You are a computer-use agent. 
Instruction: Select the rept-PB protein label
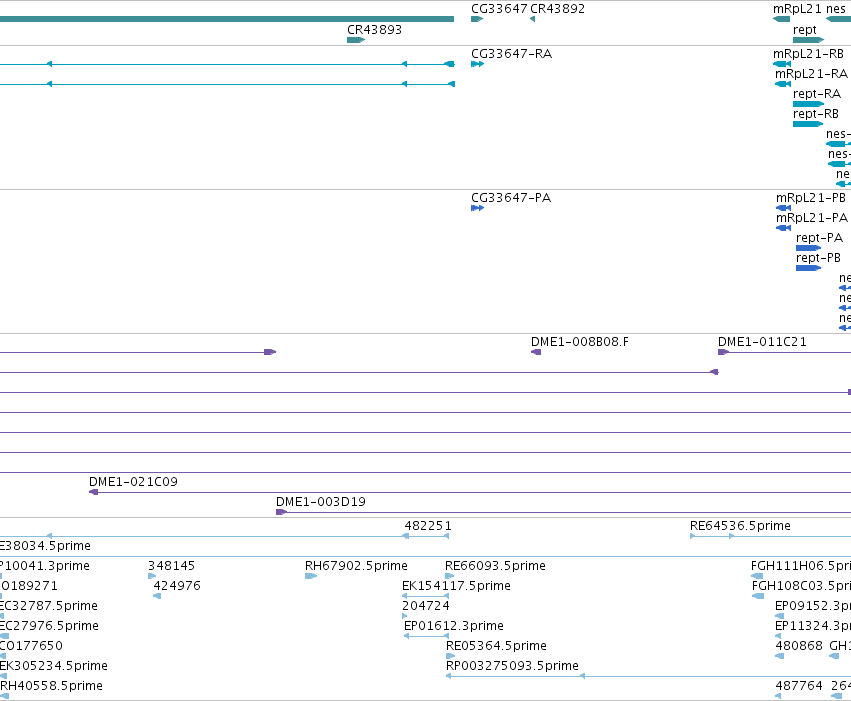tap(818, 258)
